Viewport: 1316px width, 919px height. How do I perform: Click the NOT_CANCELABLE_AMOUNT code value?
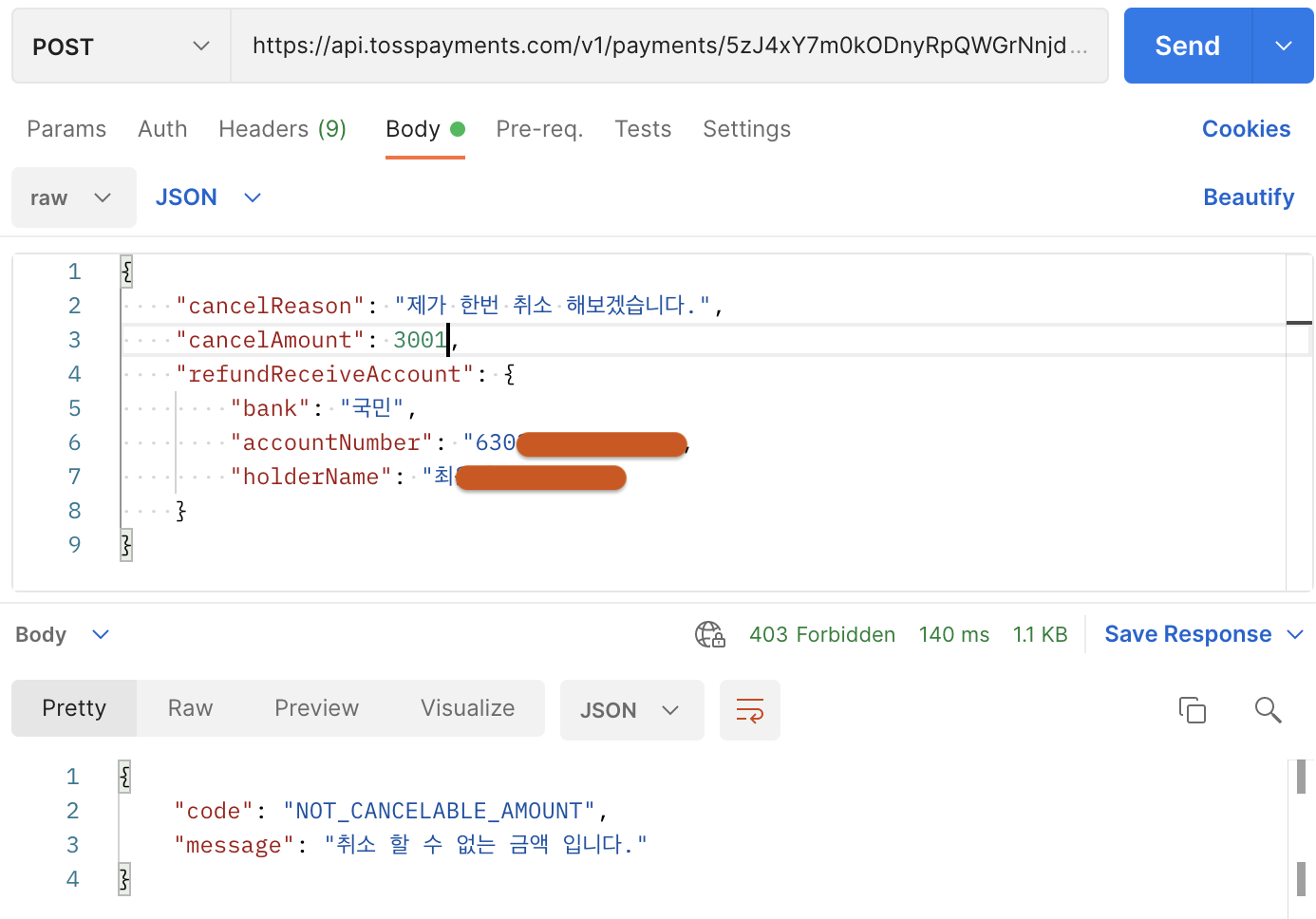[439, 811]
